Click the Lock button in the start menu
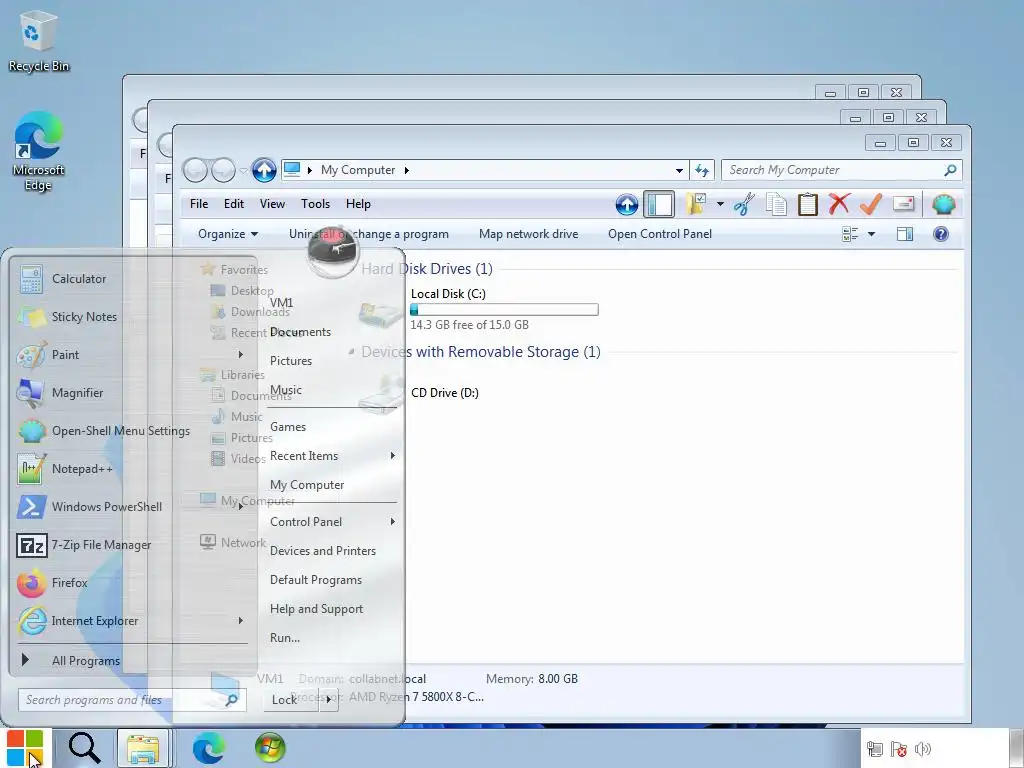Image resolution: width=1024 pixels, height=768 pixels. (291, 699)
